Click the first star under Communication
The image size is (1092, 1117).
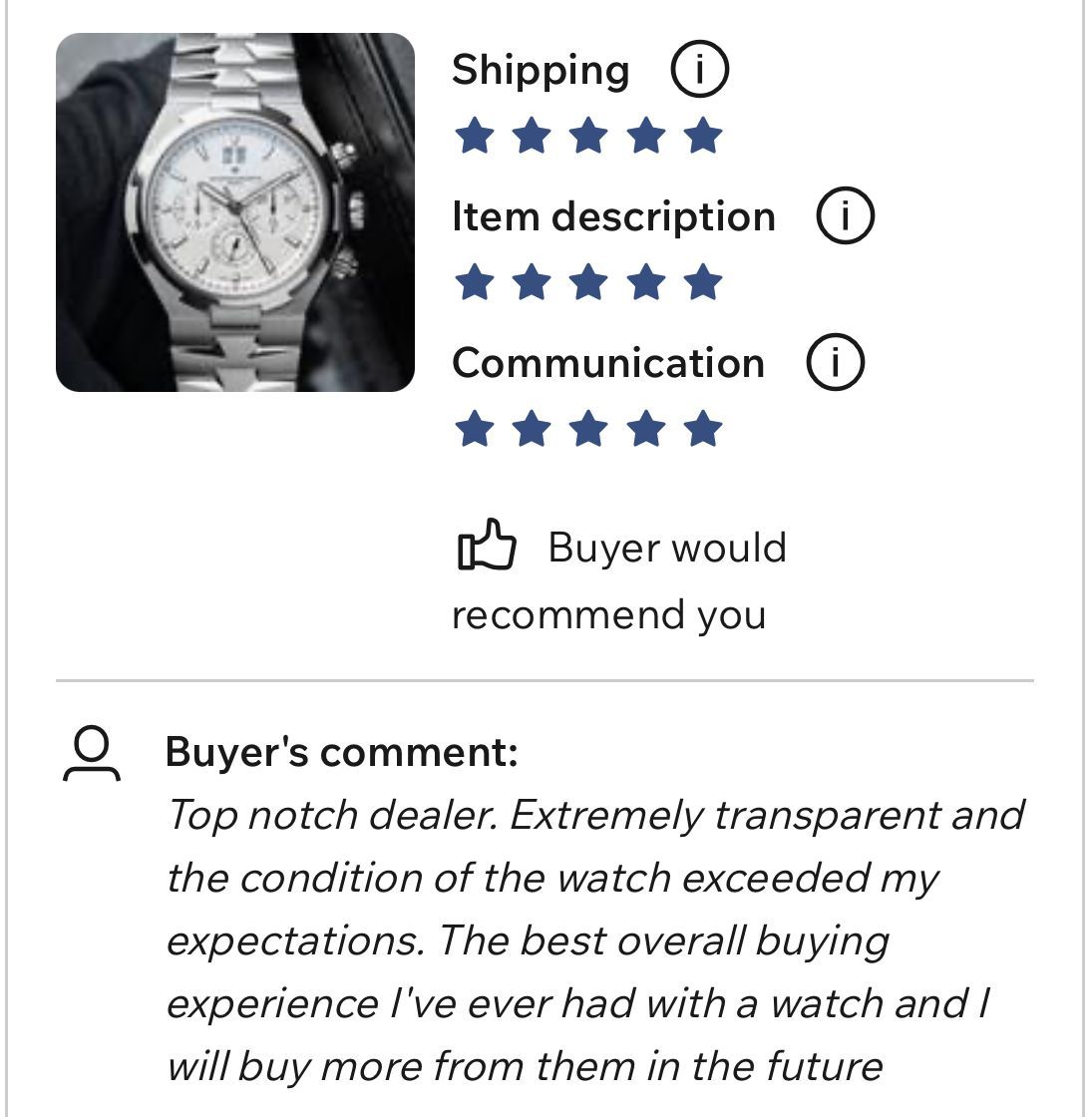pyautogui.click(x=473, y=430)
